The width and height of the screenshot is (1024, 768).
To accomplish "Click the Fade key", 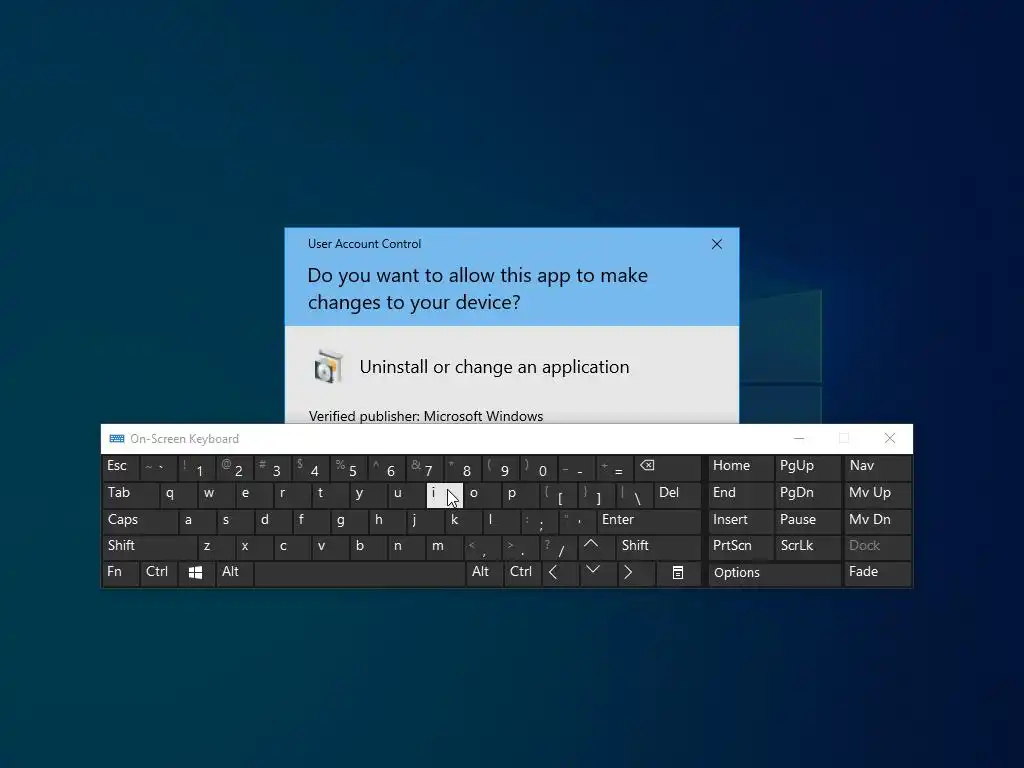I will [877, 573].
